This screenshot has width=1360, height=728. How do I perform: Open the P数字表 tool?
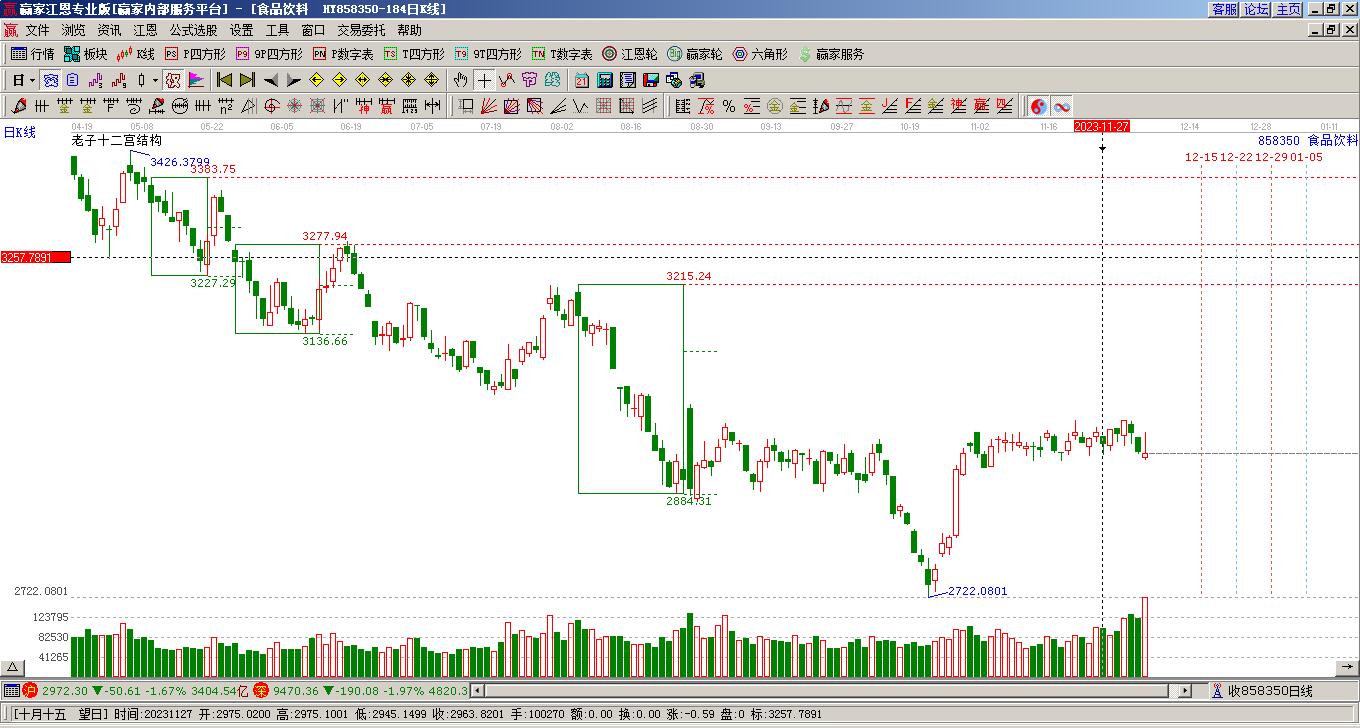click(343, 54)
